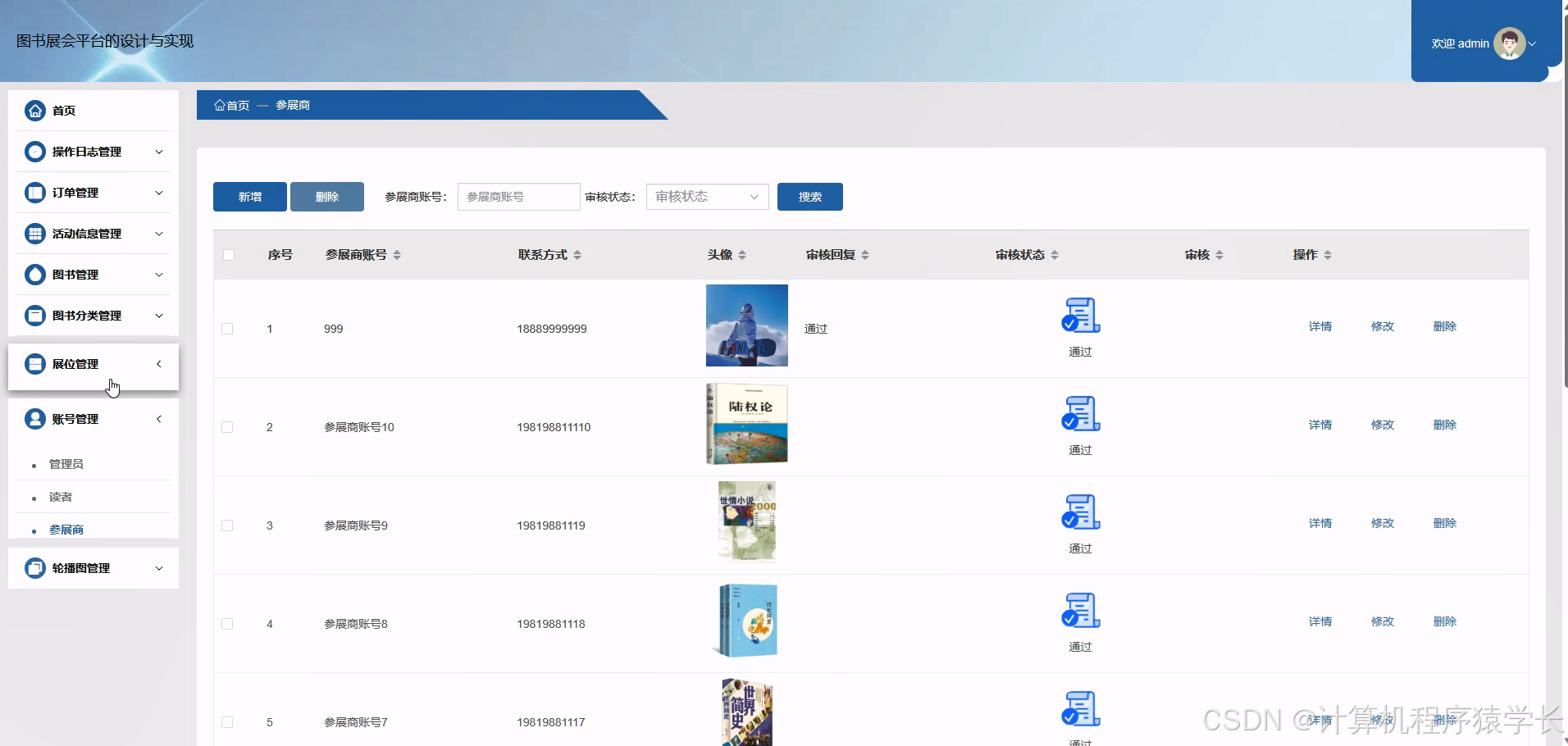This screenshot has height=746, width=1568.
Task: Click the 新增 add button
Action: pyautogui.click(x=249, y=196)
